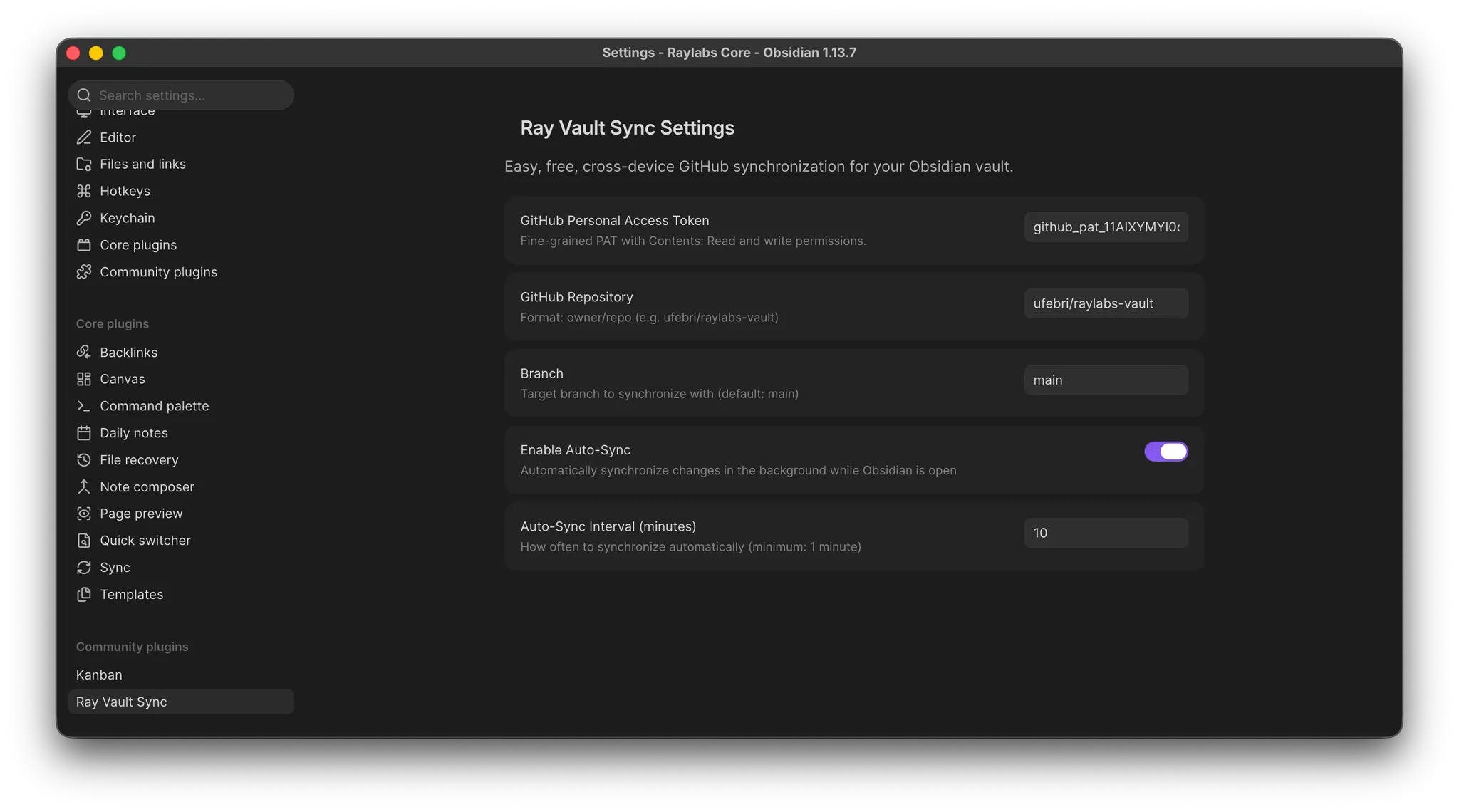Click the 'Community plugins' sidebar section header
Image resolution: width=1459 pixels, height=812 pixels.
(x=133, y=647)
